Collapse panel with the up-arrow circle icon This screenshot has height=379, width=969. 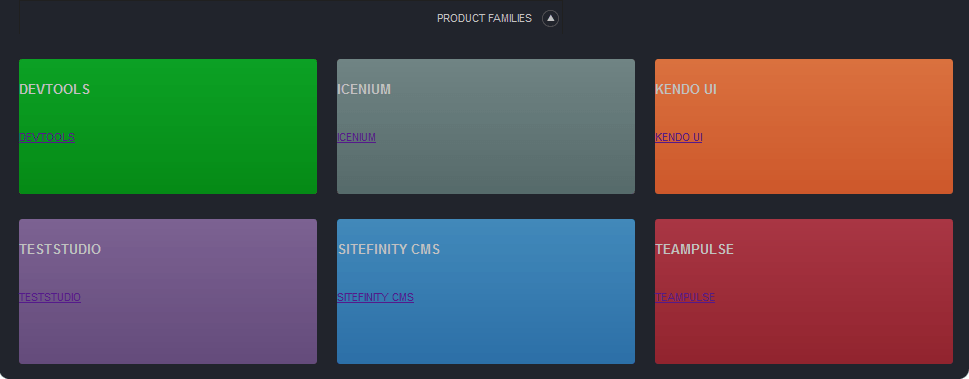[550, 19]
